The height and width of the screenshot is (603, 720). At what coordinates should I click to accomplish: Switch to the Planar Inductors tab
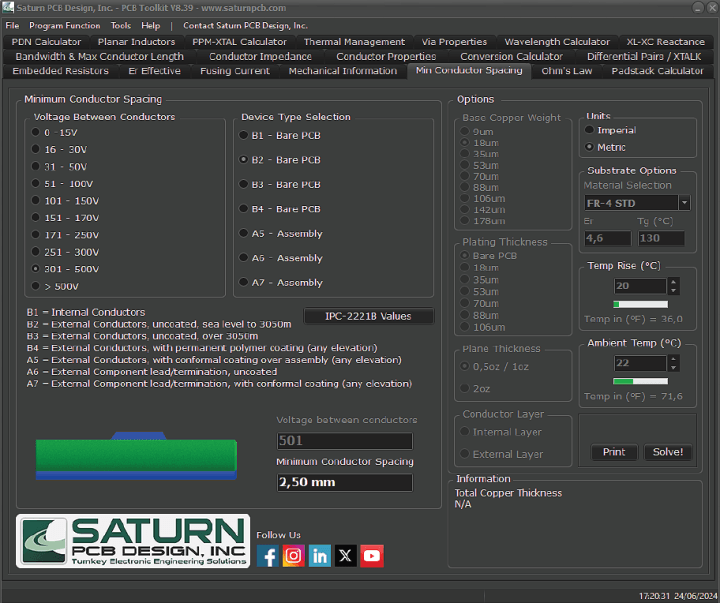pos(136,42)
